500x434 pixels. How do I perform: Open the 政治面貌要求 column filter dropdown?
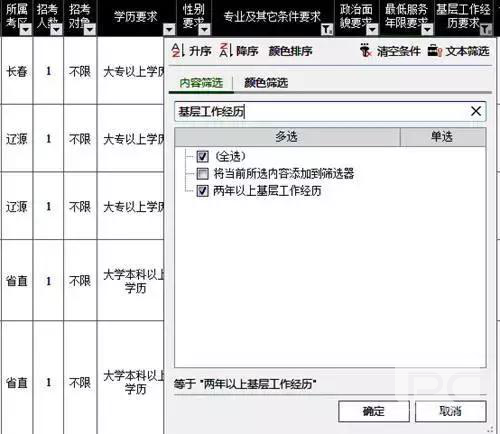(x=372, y=30)
